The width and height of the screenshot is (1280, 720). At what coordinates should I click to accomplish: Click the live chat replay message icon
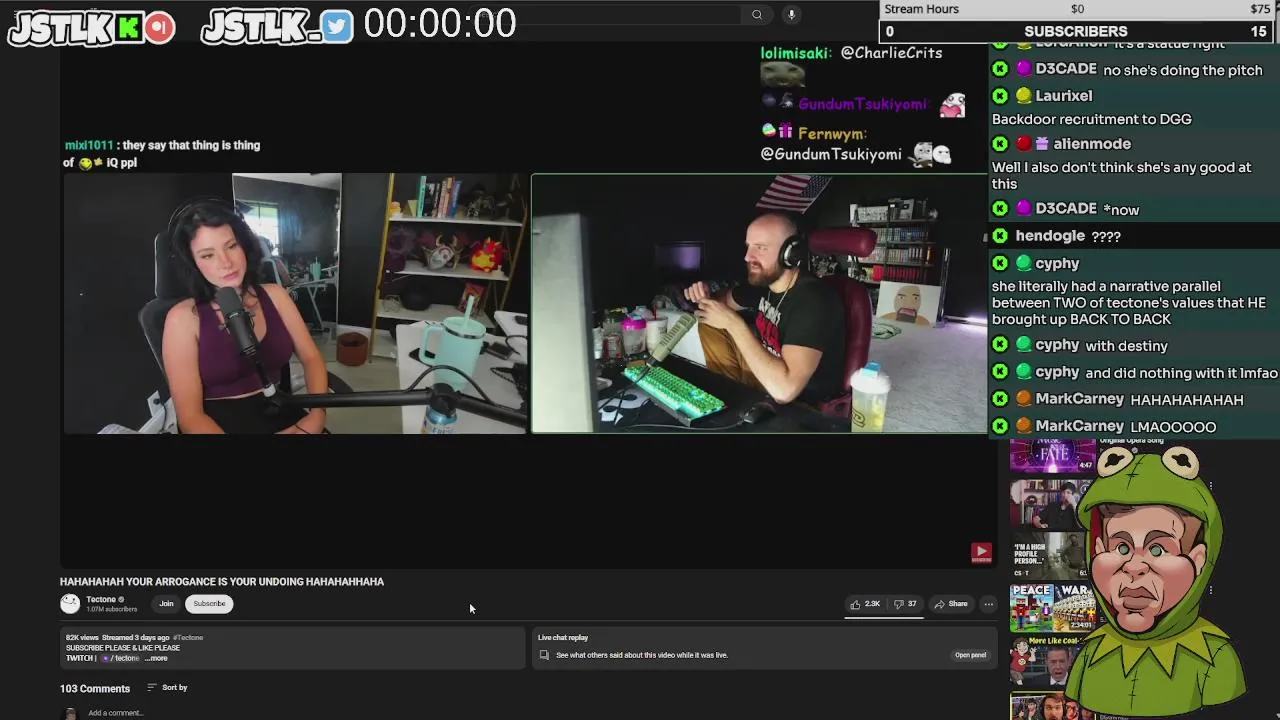544,655
